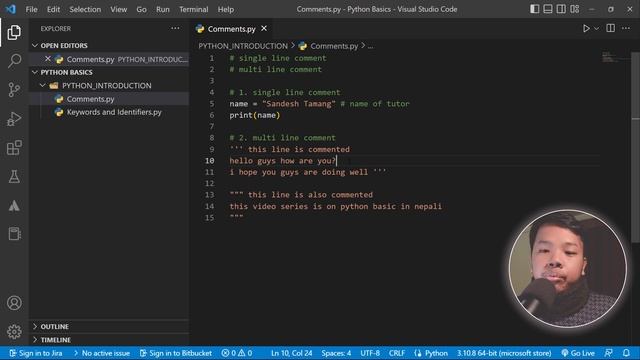Change indentation via Spaces: 4
Viewport: 640px width, 360px height.
point(336,353)
